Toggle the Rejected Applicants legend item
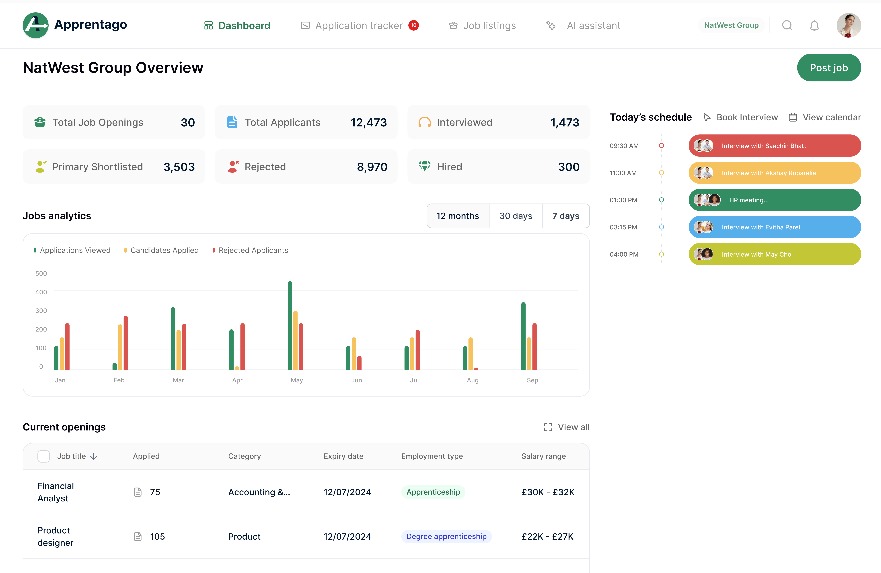Viewport: 881px width, 573px height. (x=251, y=250)
